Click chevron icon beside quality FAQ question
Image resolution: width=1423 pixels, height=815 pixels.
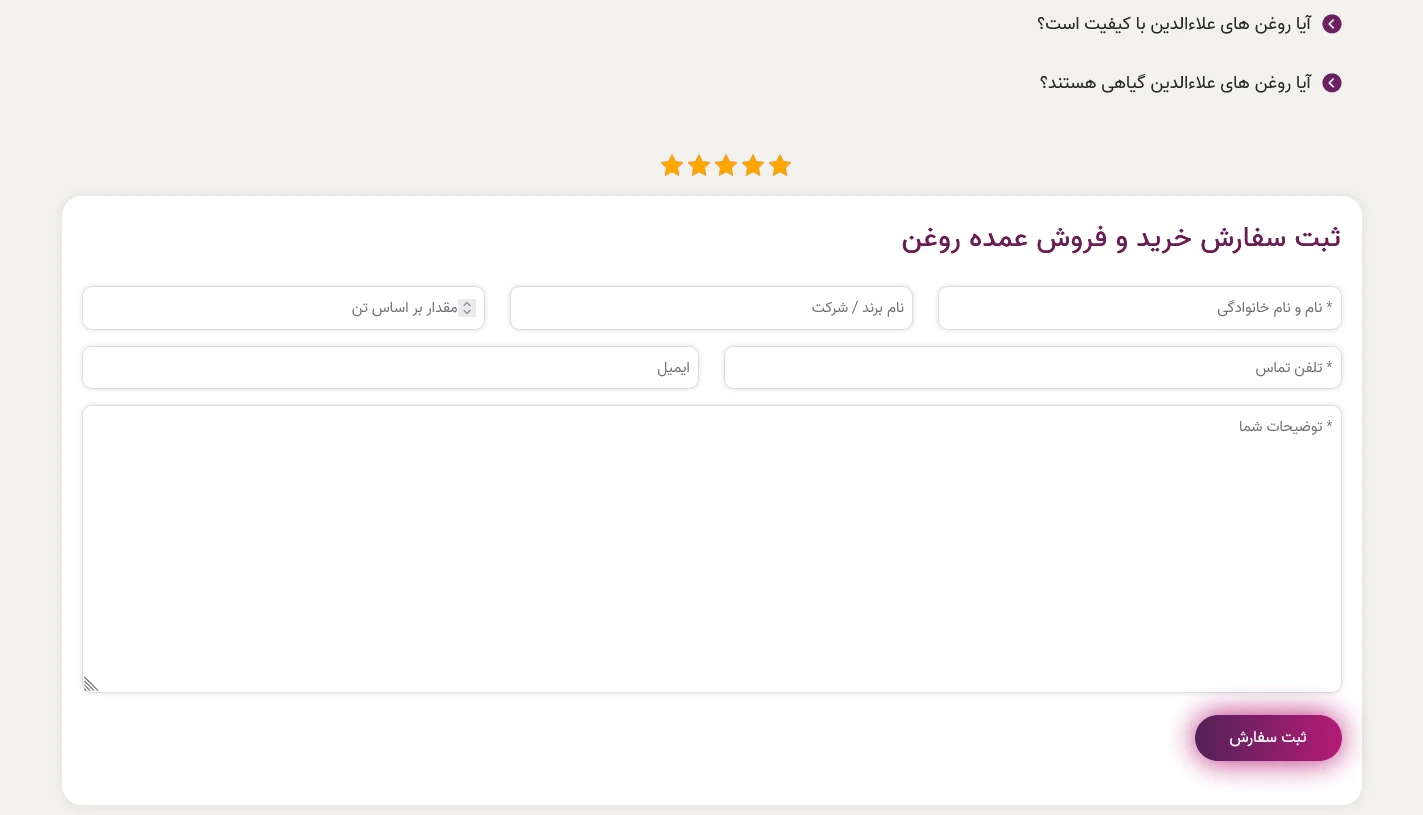[1331, 24]
